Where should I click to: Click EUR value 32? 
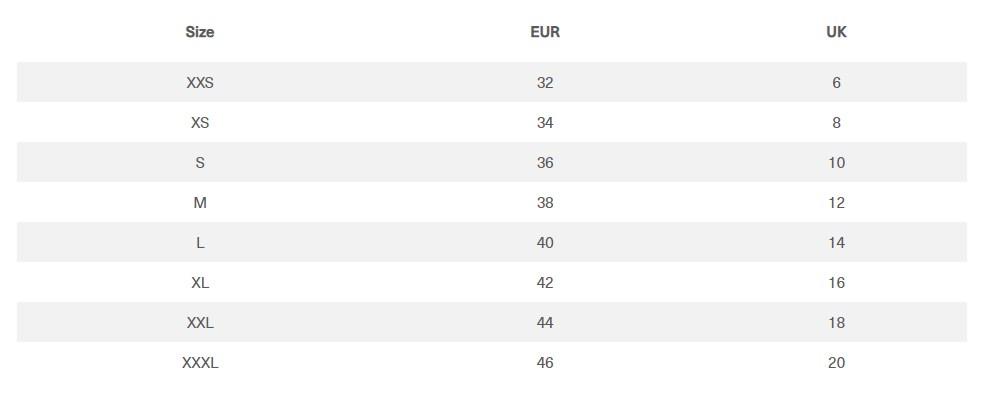point(545,83)
